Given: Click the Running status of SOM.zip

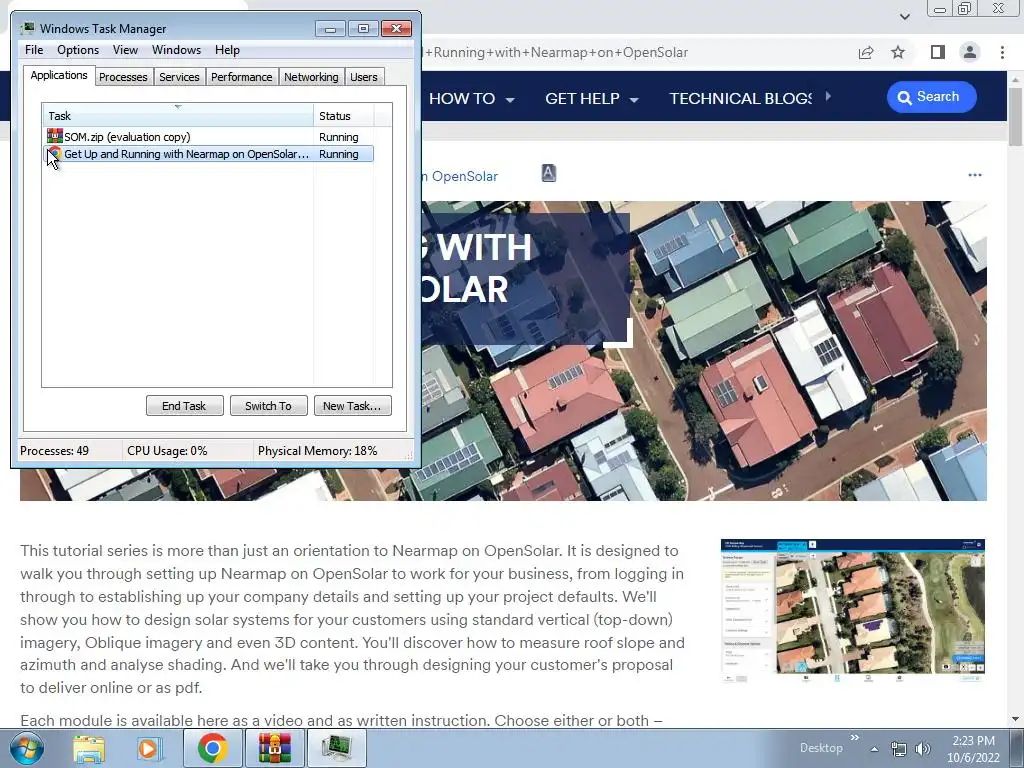Looking at the screenshot, I should (x=338, y=137).
